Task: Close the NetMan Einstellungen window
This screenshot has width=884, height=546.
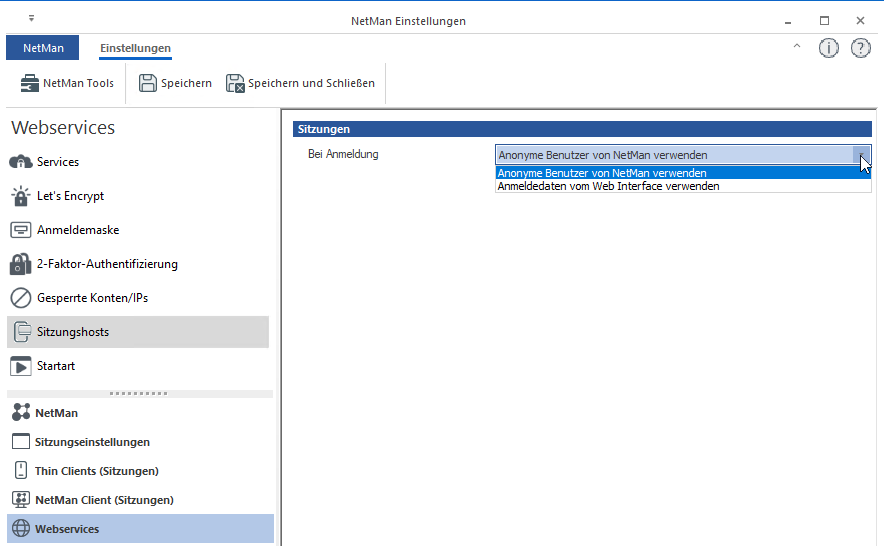Action: pyautogui.click(x=860, y=21)
